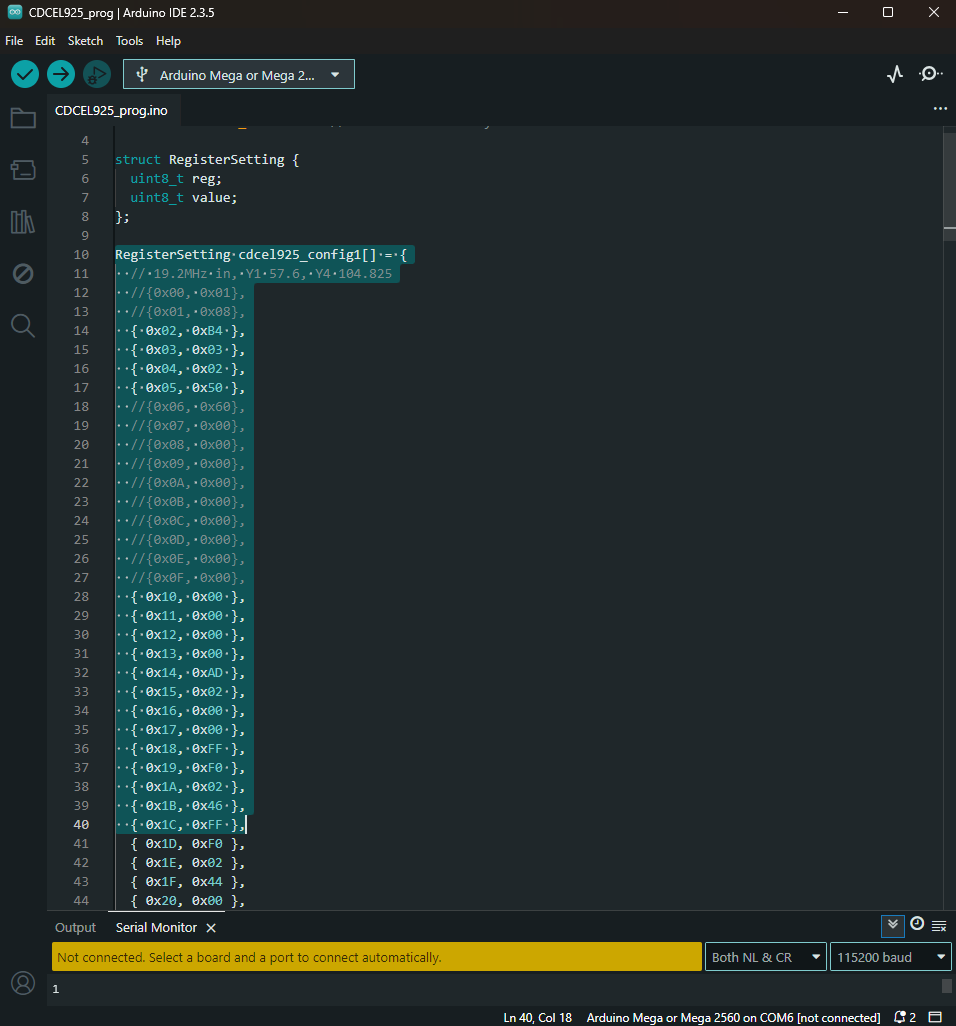Image resolution: width=956 pixels, height=1026 pixels.
Task: Open the 115200 baud rate dropdown
Action: tap(890, 957)
